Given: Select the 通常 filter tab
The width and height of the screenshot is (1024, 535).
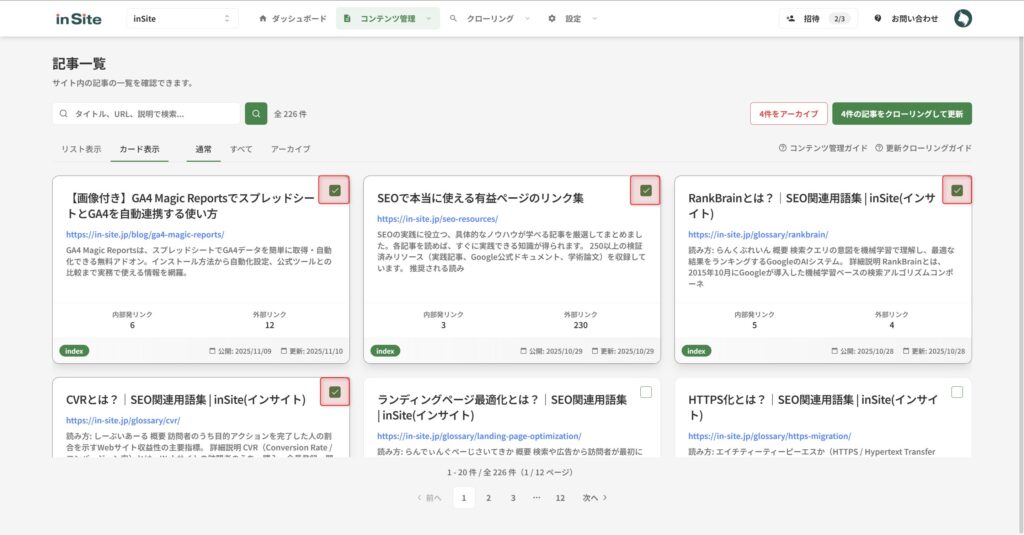Looking at the screenshot, I should [x=203, y=149].
